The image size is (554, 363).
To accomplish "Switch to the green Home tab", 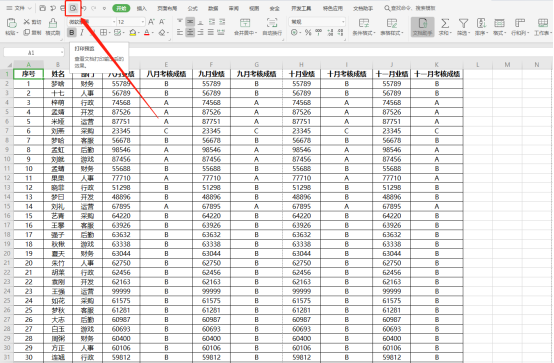I will [121, 8].
